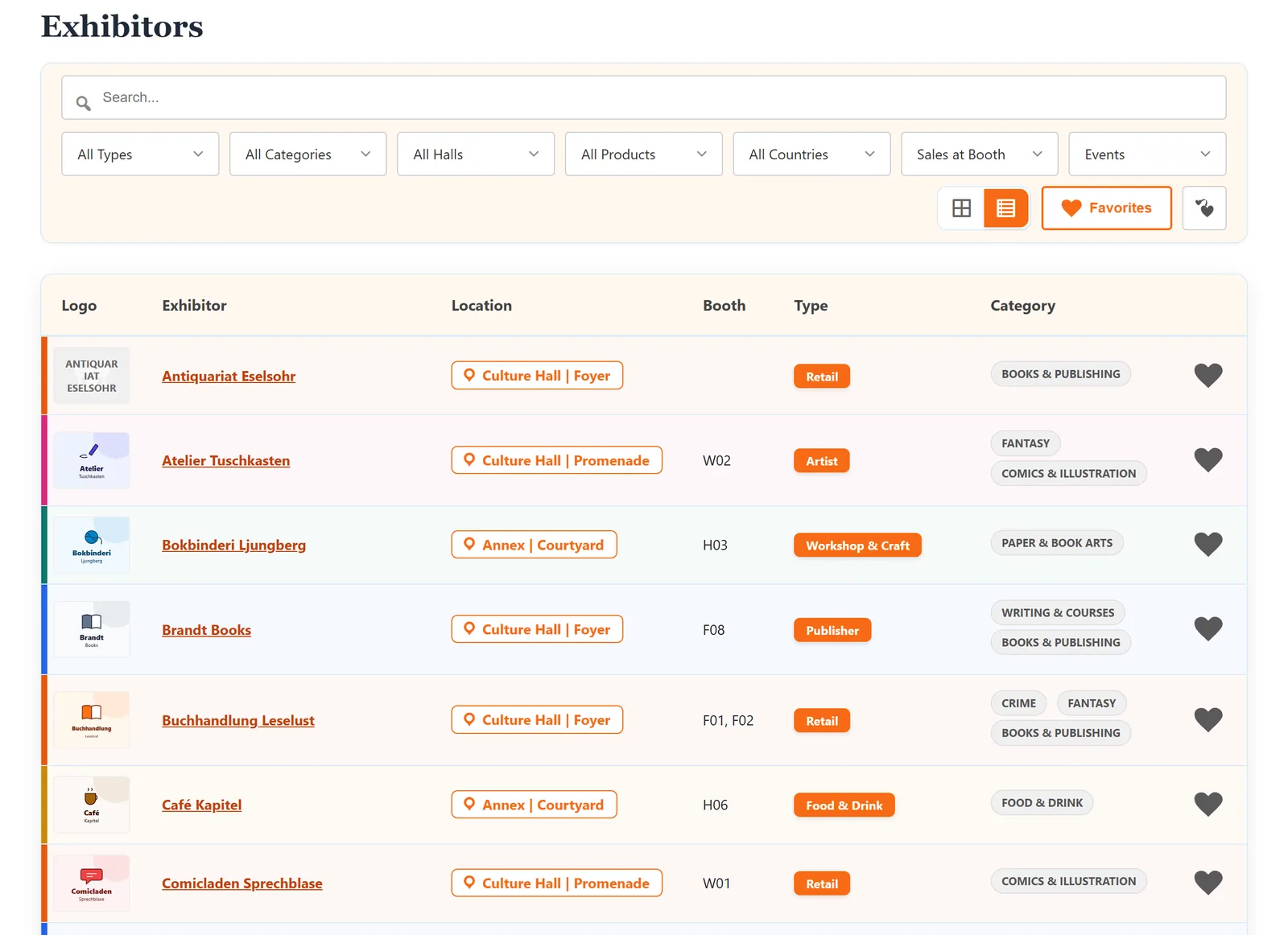This screenshot has height=935, width=1288.
Task: Open the All Products dropdown
Action: [x=644, y=154]
